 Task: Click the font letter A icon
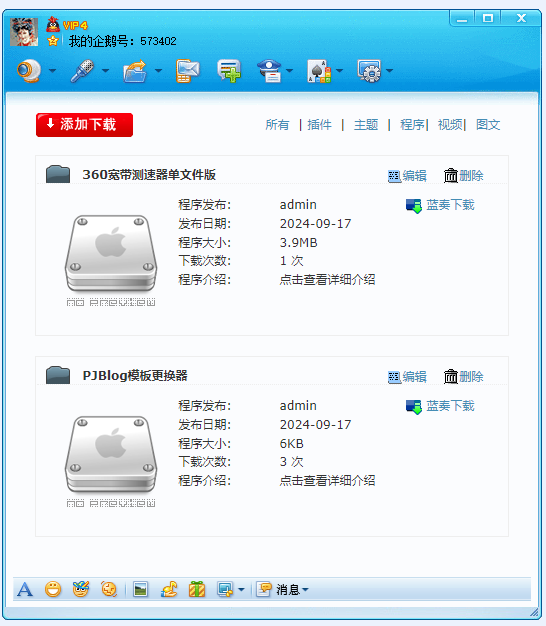click(25, 589)
